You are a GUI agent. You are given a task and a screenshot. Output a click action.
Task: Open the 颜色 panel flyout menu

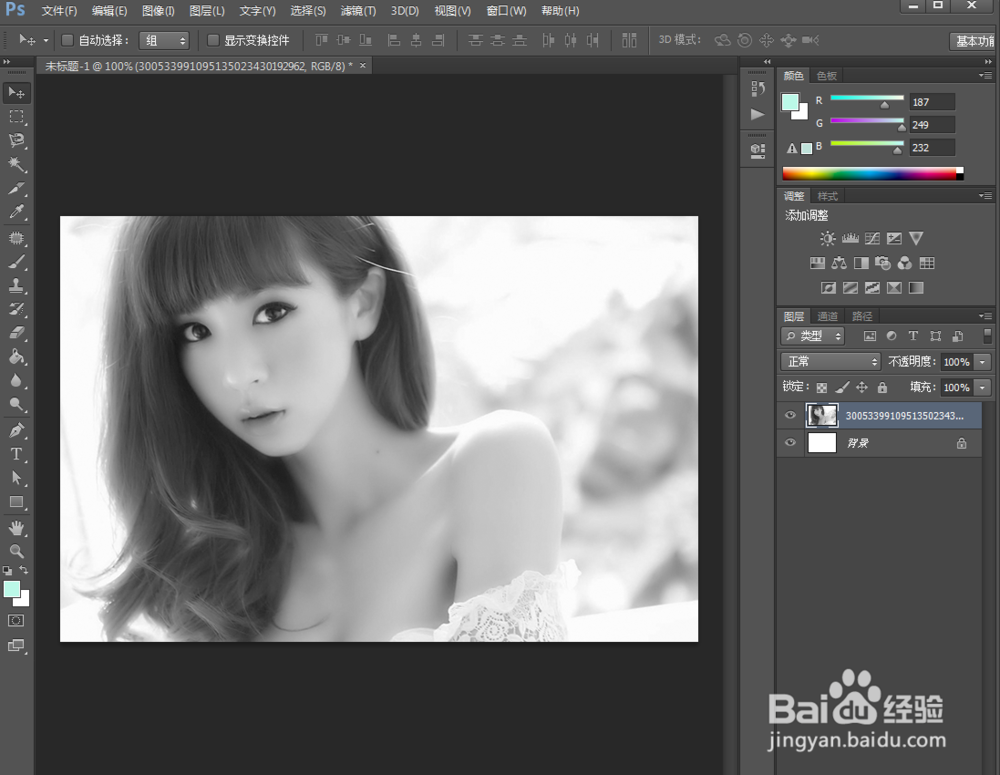point(985,75)
